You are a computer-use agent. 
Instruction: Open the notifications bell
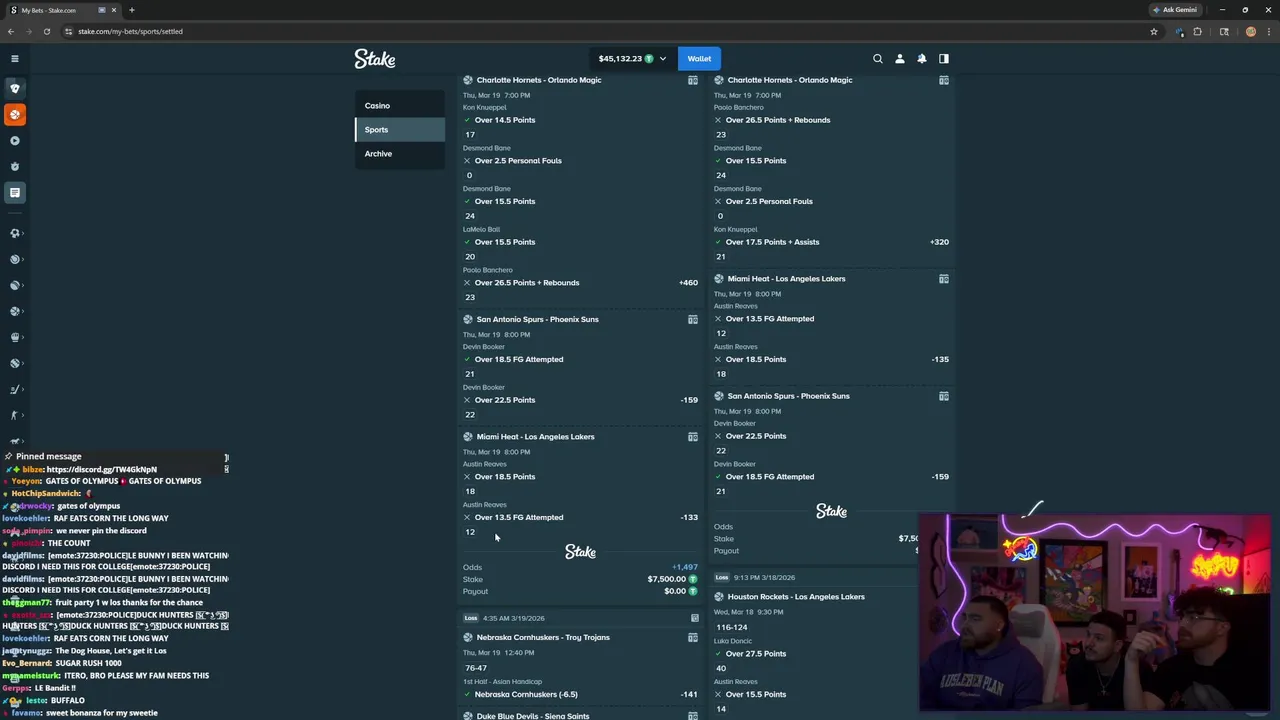point(922,59)
